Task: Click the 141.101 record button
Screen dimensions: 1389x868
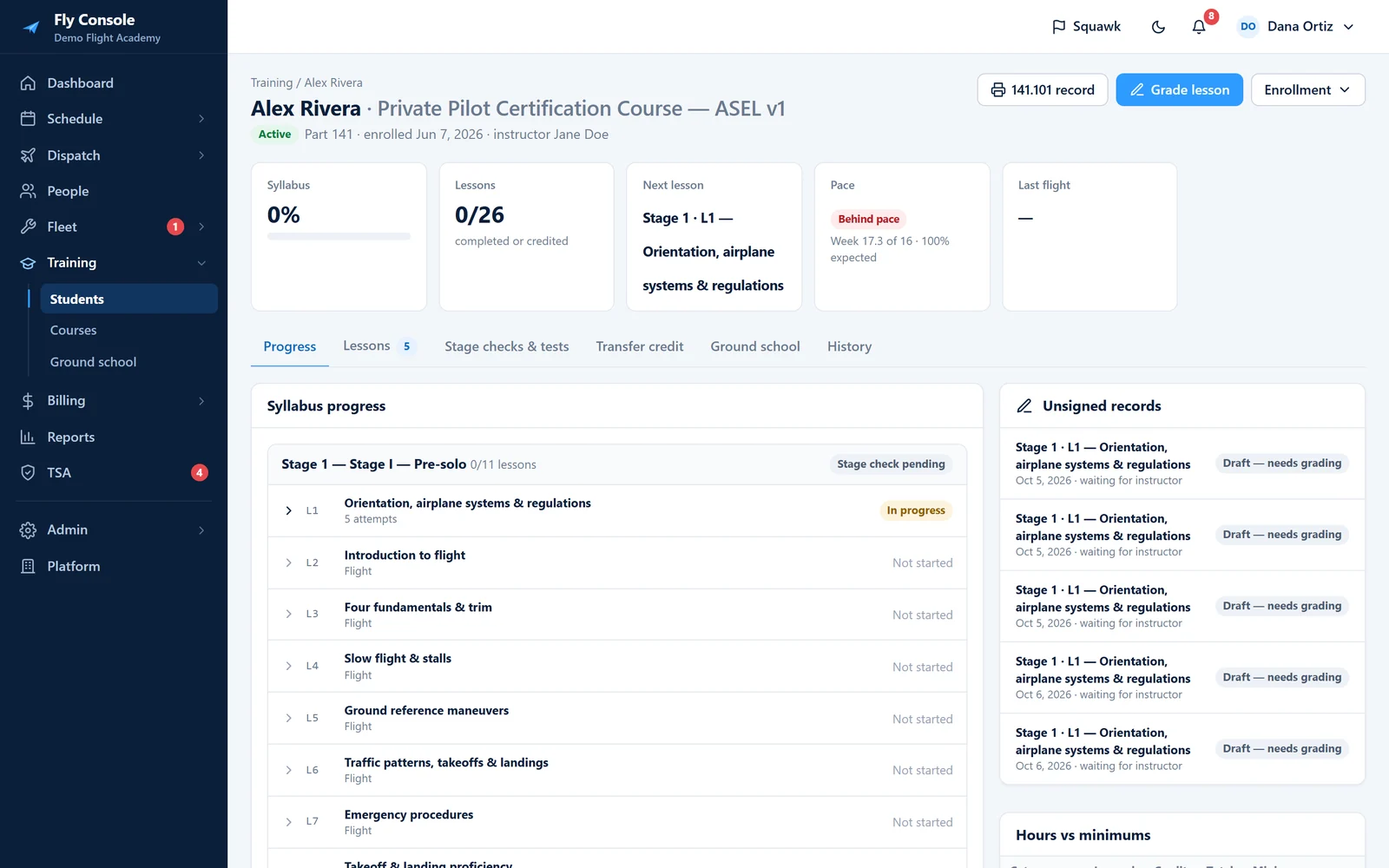Action: (1042, 90)
